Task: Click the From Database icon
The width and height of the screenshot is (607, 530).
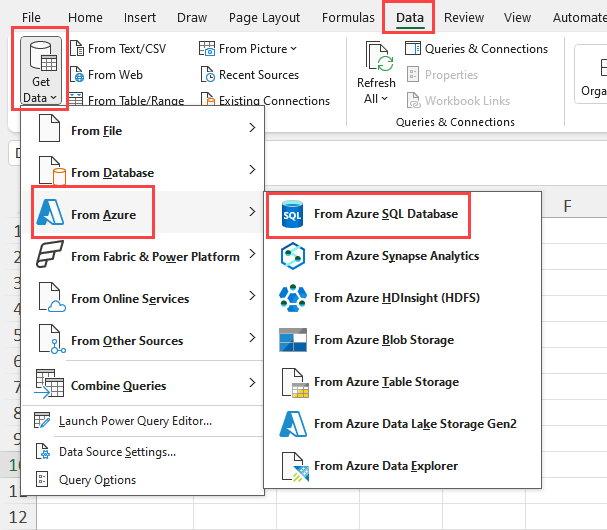Action: pyautogui.click(x=52, y=171)
